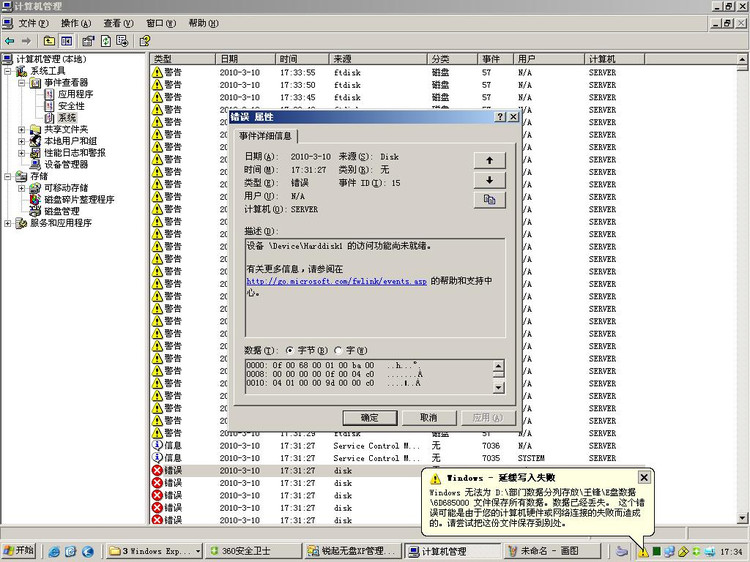
Task: Copy event details with the copy button
Action: 489,200
